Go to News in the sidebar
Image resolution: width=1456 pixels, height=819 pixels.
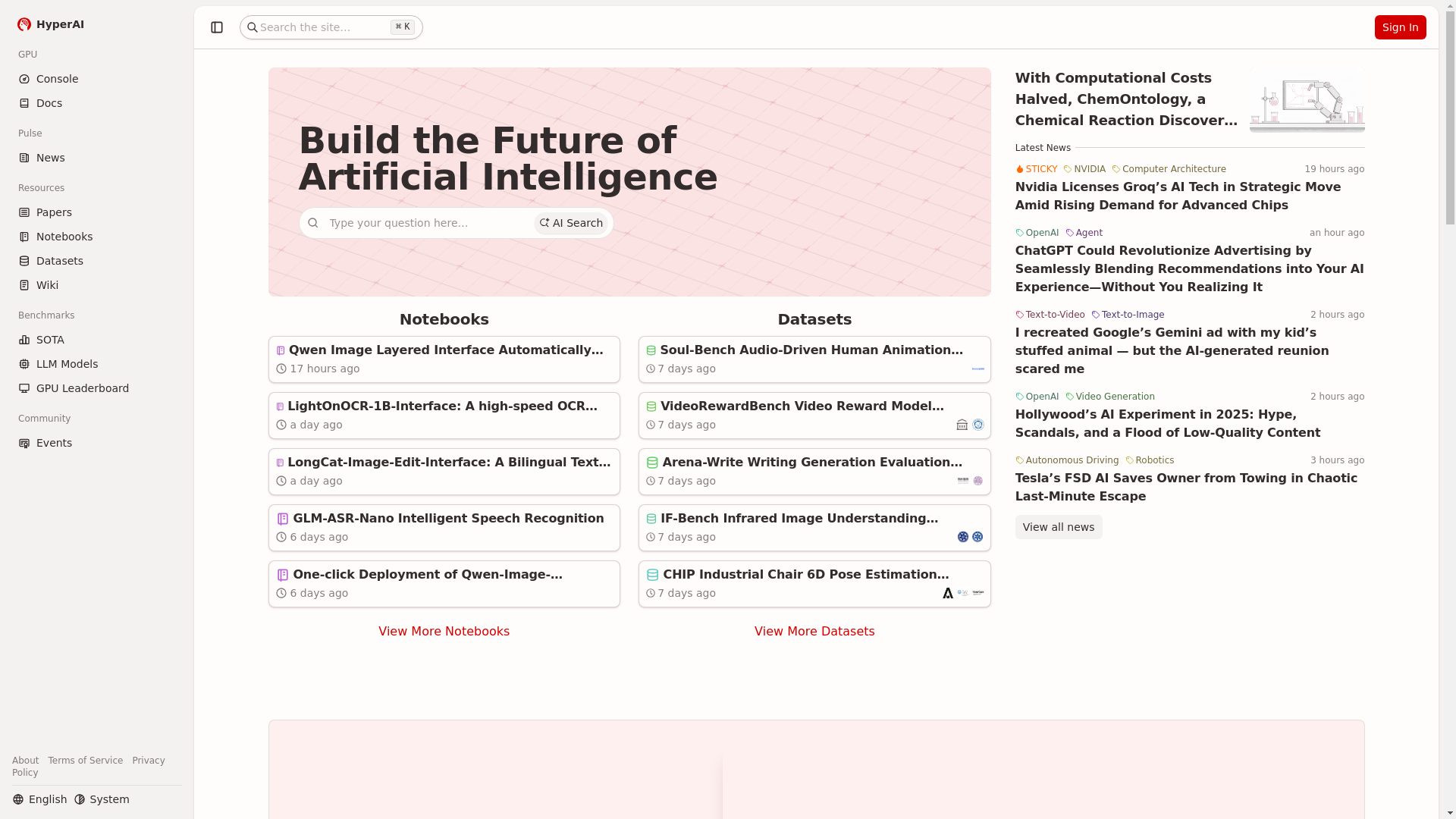96,158
